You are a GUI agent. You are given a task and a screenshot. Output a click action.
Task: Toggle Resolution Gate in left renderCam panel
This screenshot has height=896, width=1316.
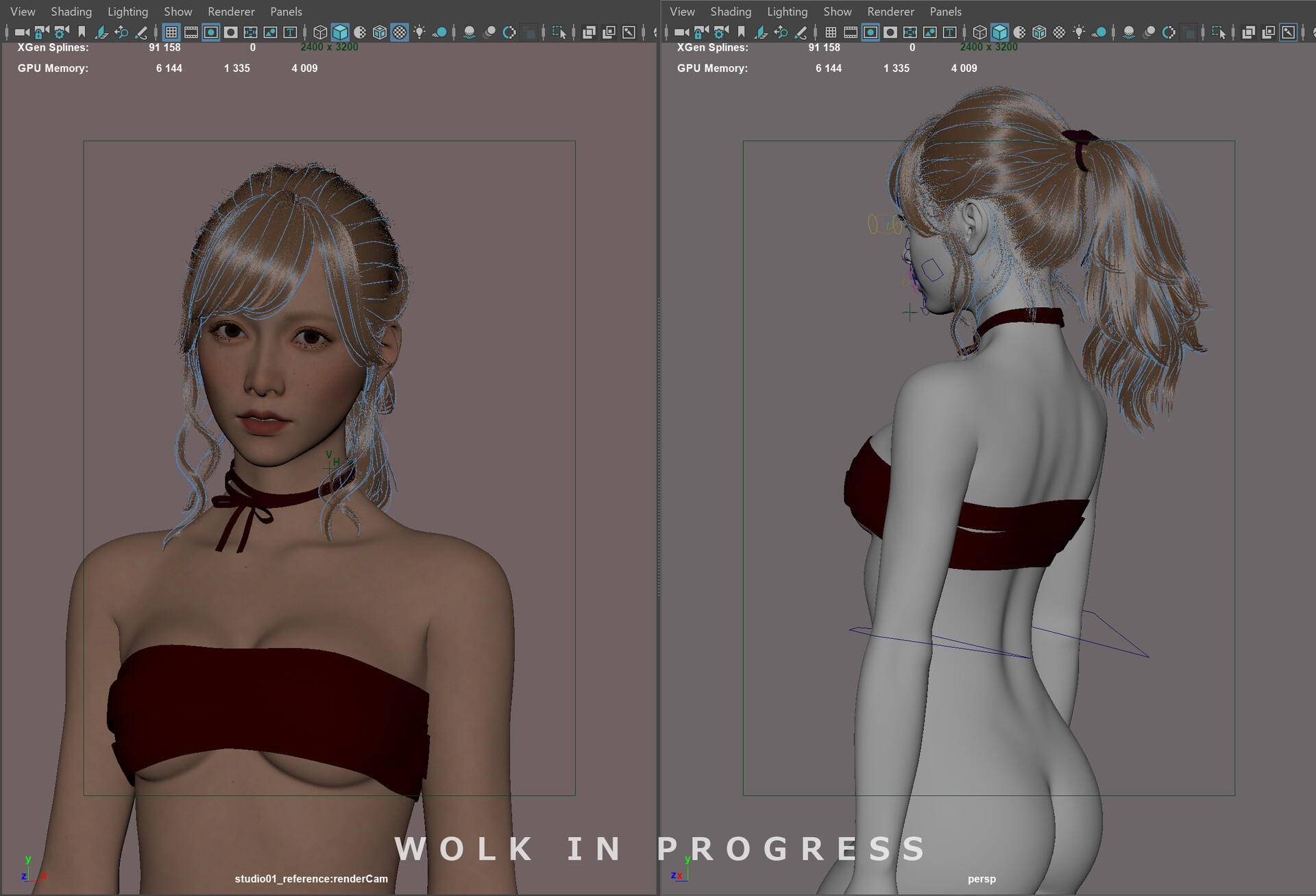[x=211, y=32]
